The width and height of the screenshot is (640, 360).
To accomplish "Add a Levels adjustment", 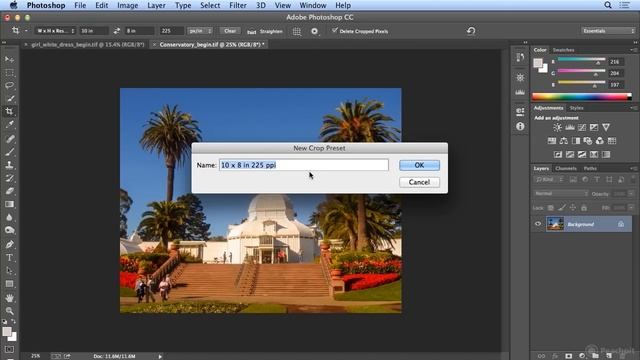I will (x=570, y=127).
